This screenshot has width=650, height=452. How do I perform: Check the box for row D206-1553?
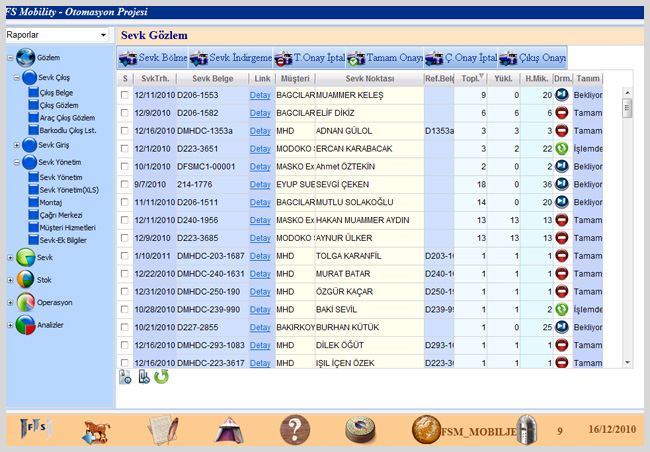[x=125, y=95]
